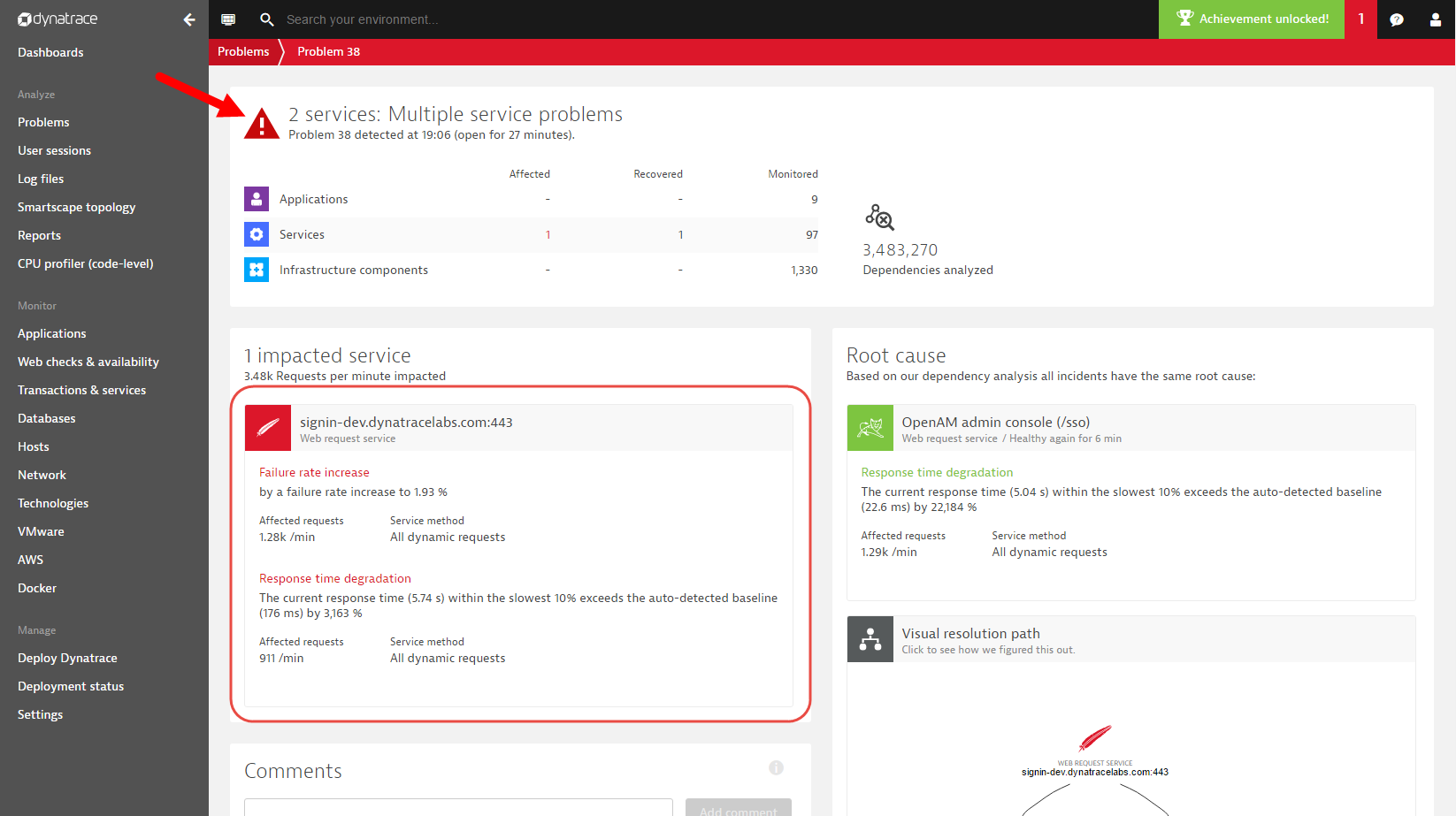Click monitored Infrastructure count 1,330
The image size is (1456, 816).
tap(804, 270)
